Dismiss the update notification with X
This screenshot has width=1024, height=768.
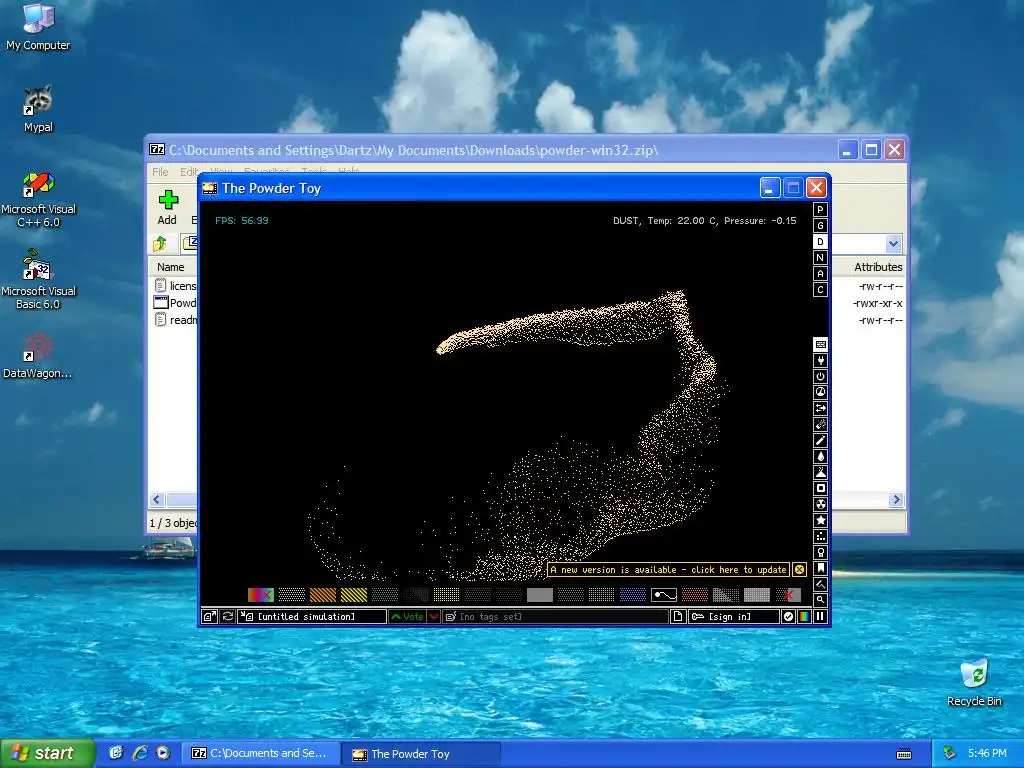799,569
